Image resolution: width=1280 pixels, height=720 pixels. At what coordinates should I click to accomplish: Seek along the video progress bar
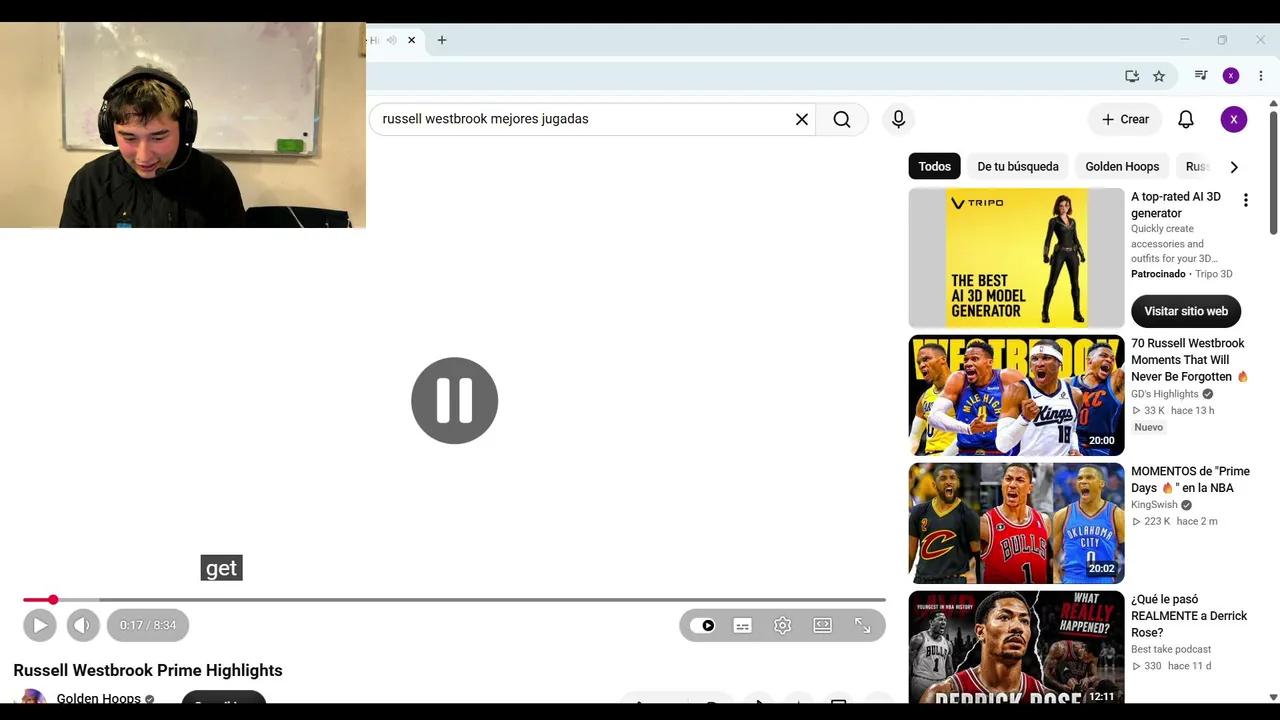[x=454, y=600]
